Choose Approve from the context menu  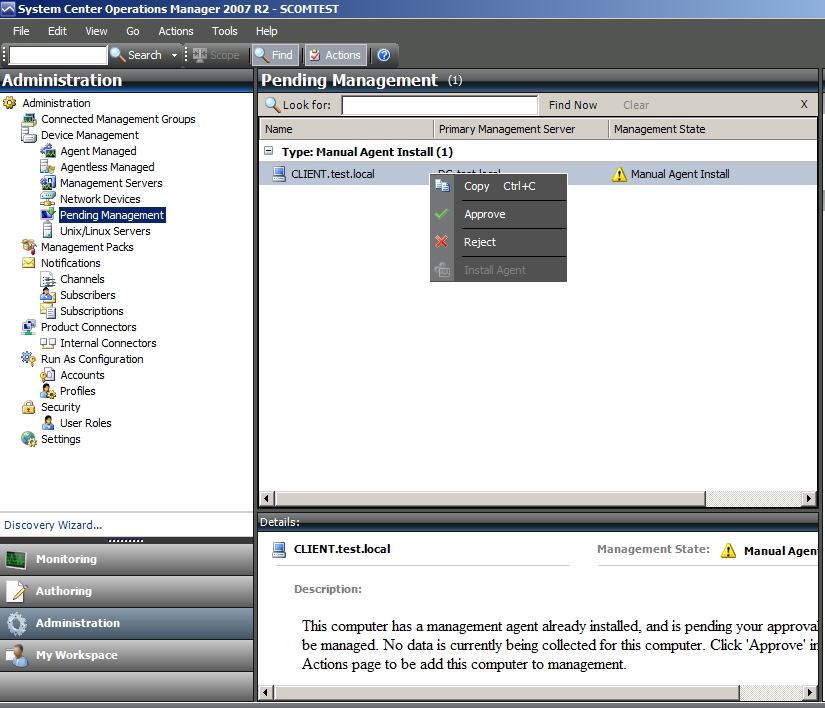point(484,214)
